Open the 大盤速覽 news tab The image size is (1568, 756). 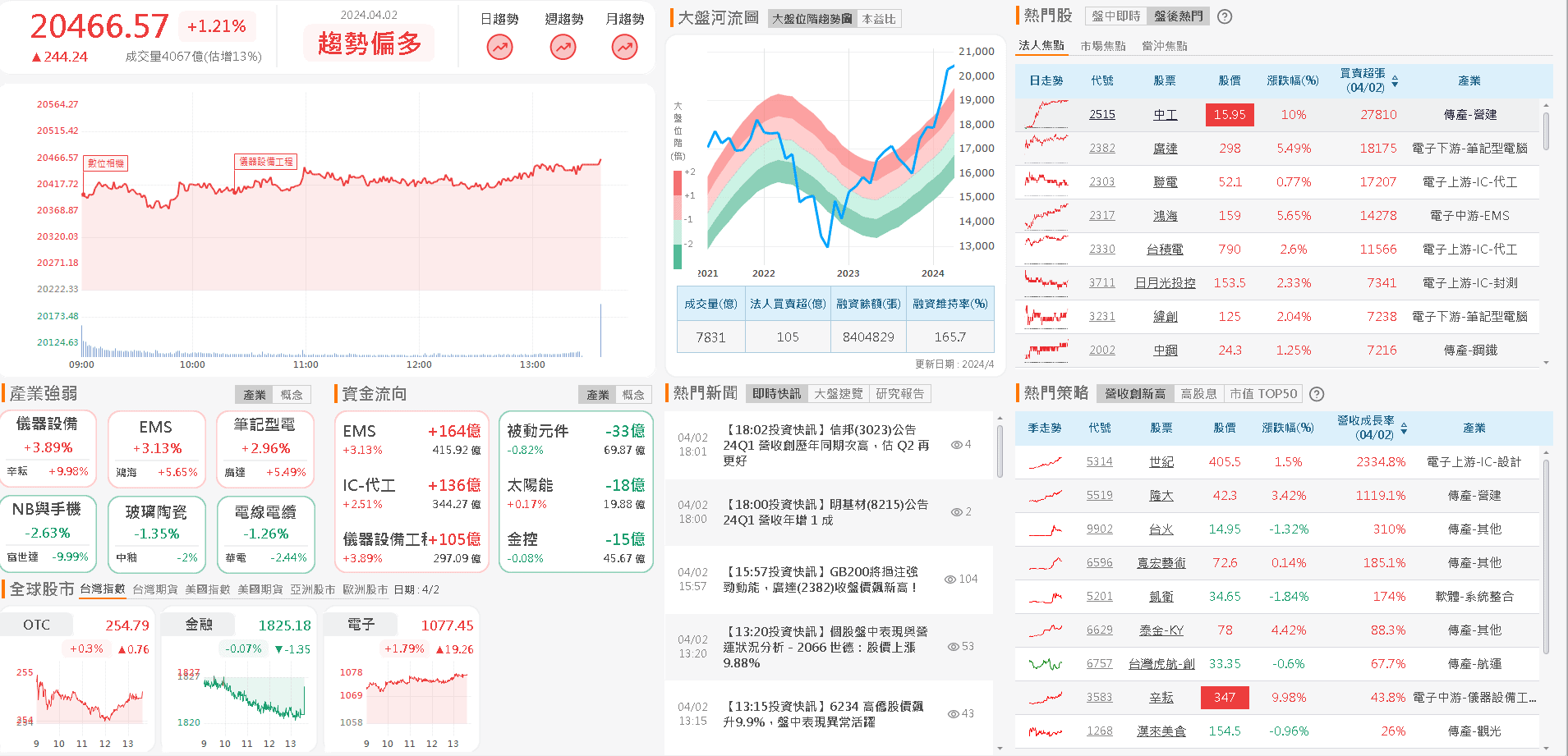click(839, 394)
